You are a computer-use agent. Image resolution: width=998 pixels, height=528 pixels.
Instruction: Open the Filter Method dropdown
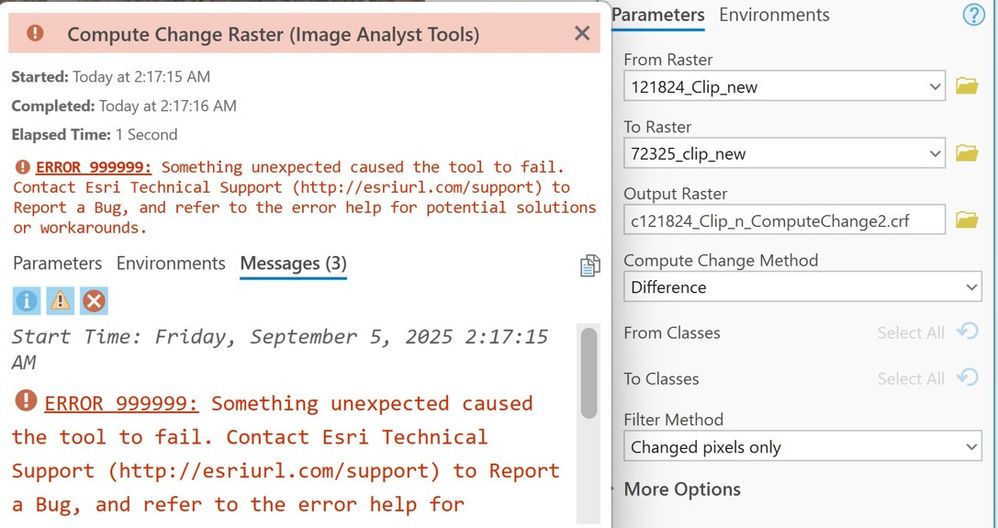pyautogui.click(x=973, y=447)
